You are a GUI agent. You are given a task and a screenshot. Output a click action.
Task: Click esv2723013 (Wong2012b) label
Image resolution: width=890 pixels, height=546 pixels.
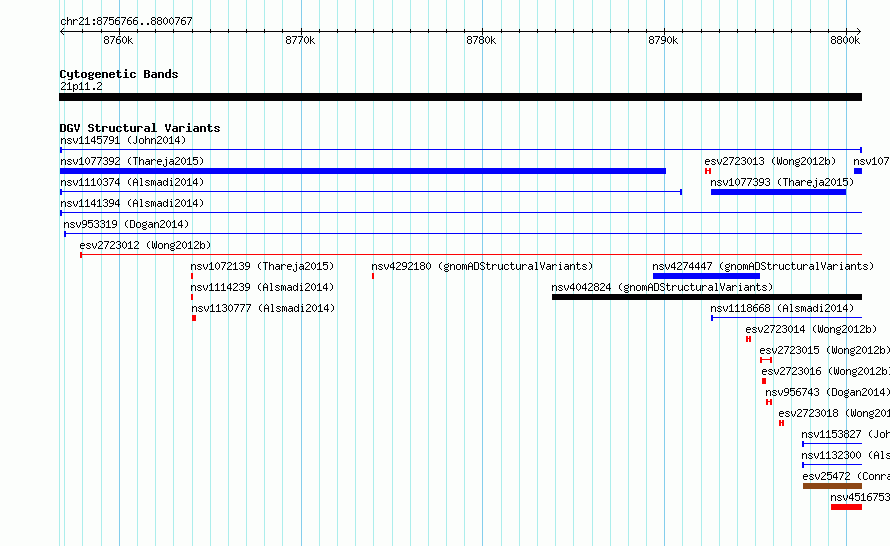(770, 161)
